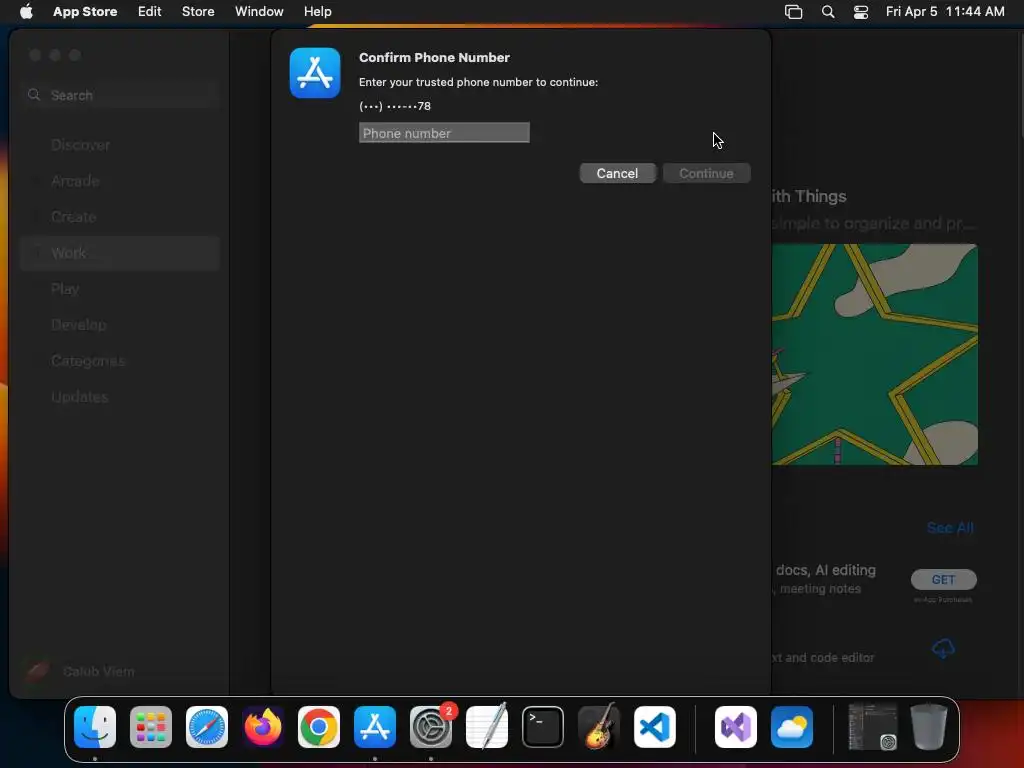The width and height of the screenshot is (1024, 768).
Task: Open System Settings from the Dock
Action: [x=431, y=727]
